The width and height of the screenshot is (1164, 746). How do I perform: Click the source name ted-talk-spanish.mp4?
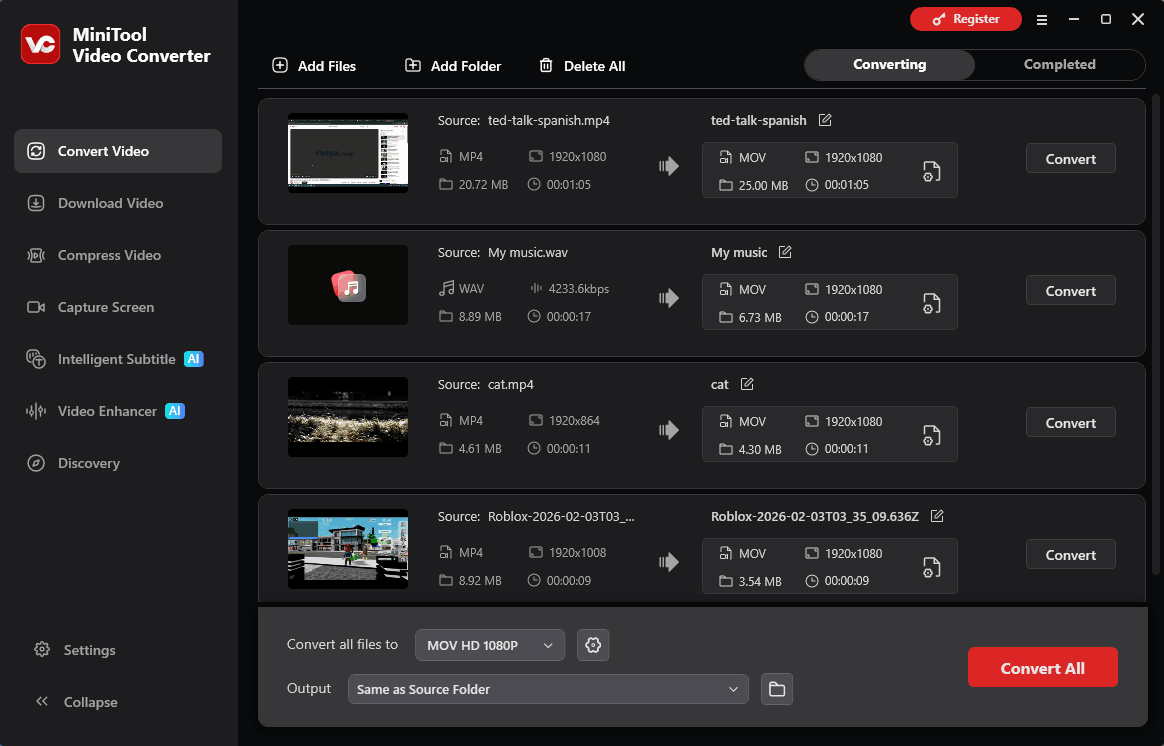click(x=549, y=120)
